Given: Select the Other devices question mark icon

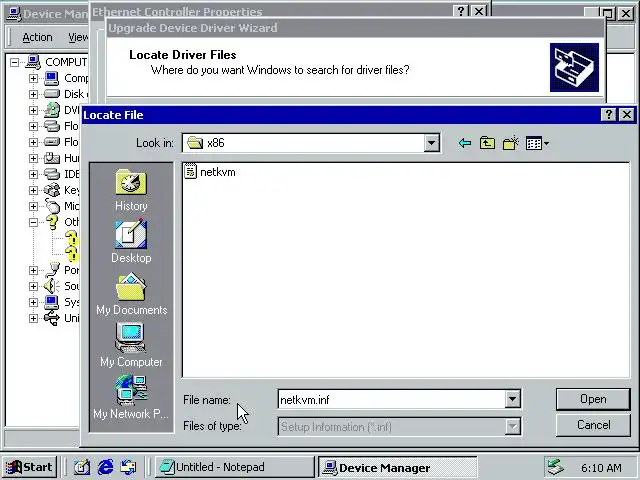Looking at the screenshot, I should [52, 222].
